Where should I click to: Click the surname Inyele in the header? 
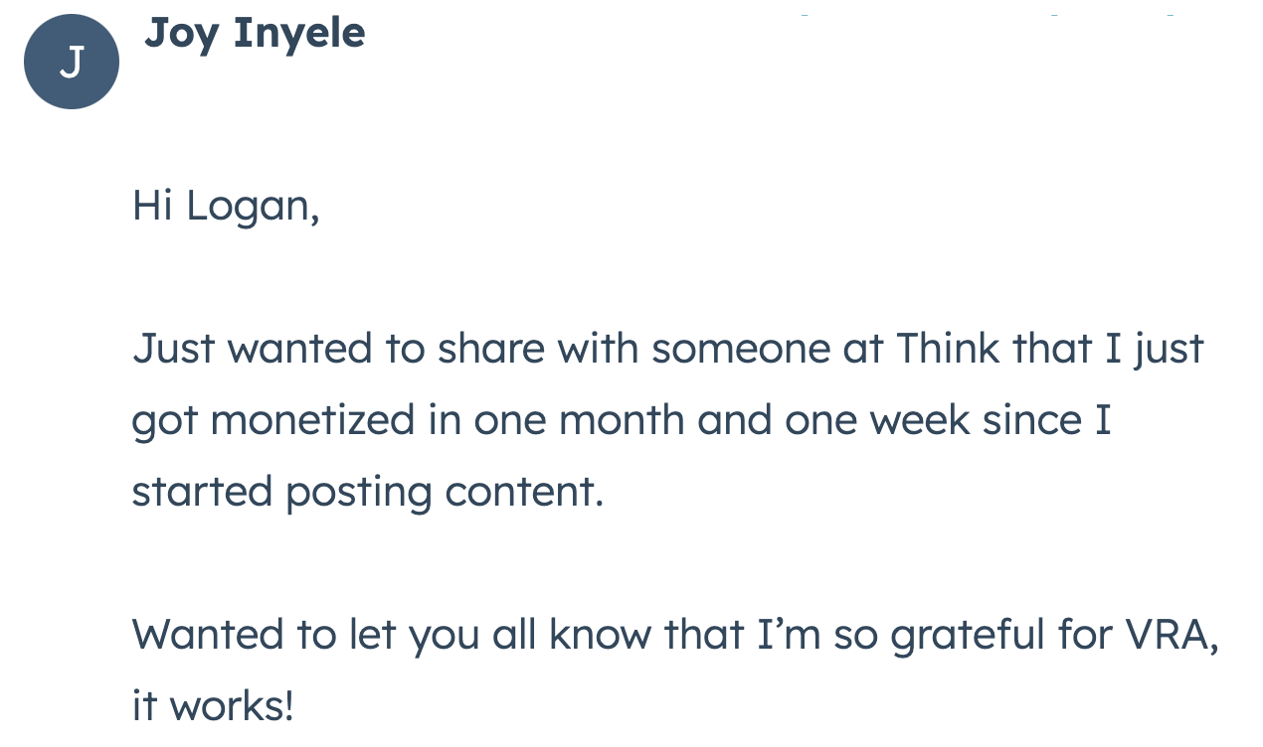click(299, 35)
